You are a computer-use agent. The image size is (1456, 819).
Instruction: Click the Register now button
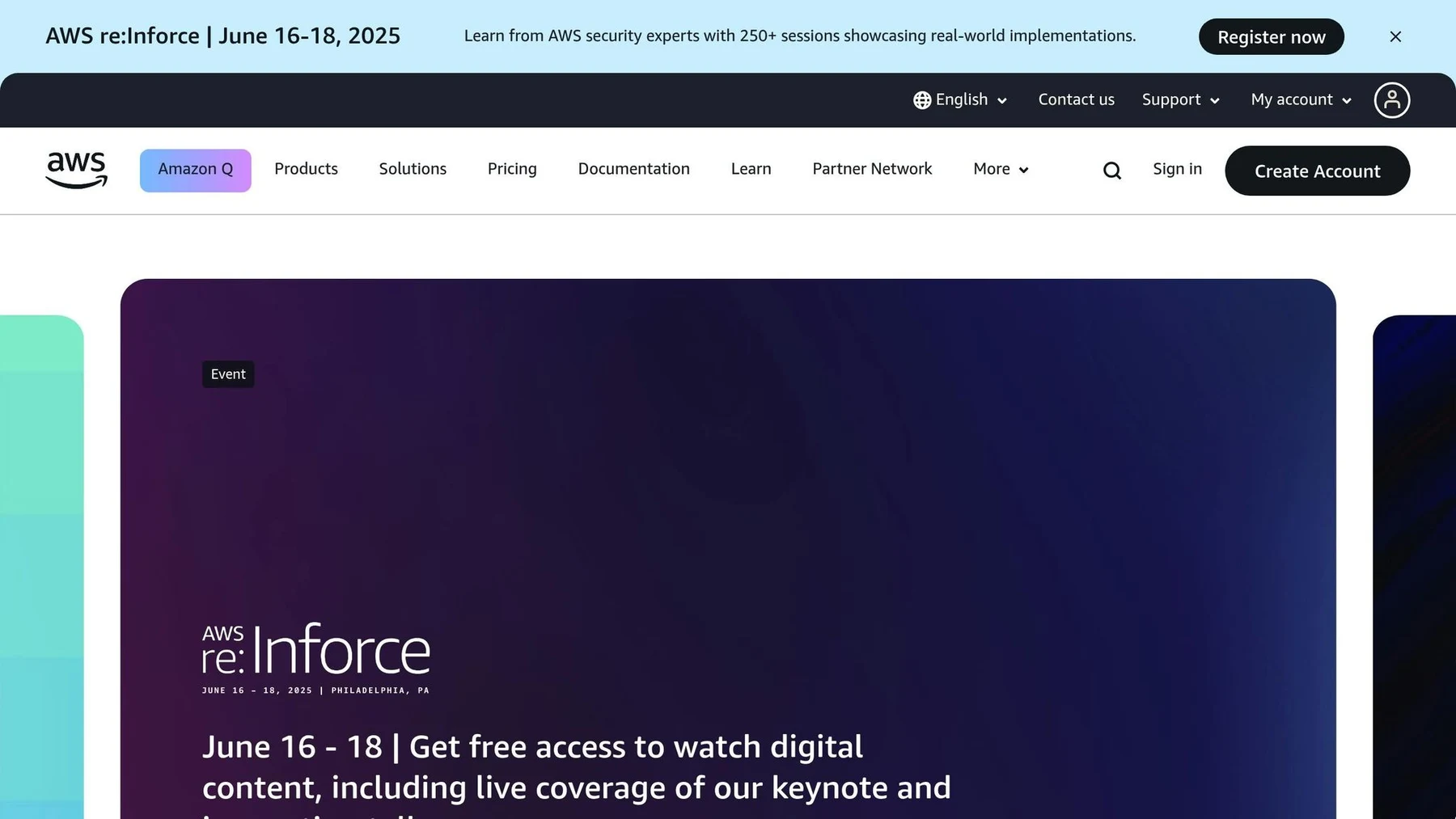click(1272, 36)
